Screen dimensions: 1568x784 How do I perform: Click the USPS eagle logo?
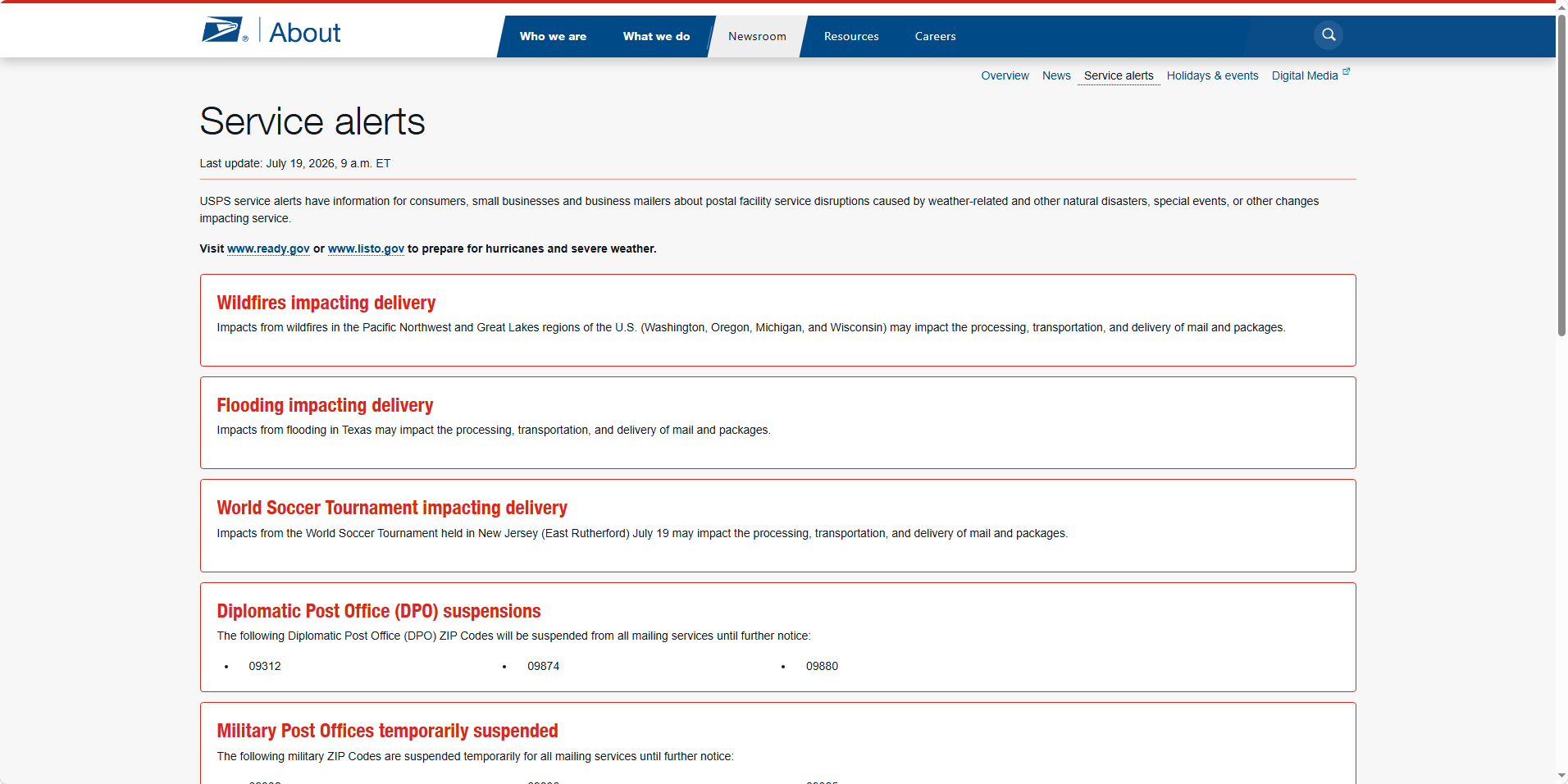click(x=224, y=30)
